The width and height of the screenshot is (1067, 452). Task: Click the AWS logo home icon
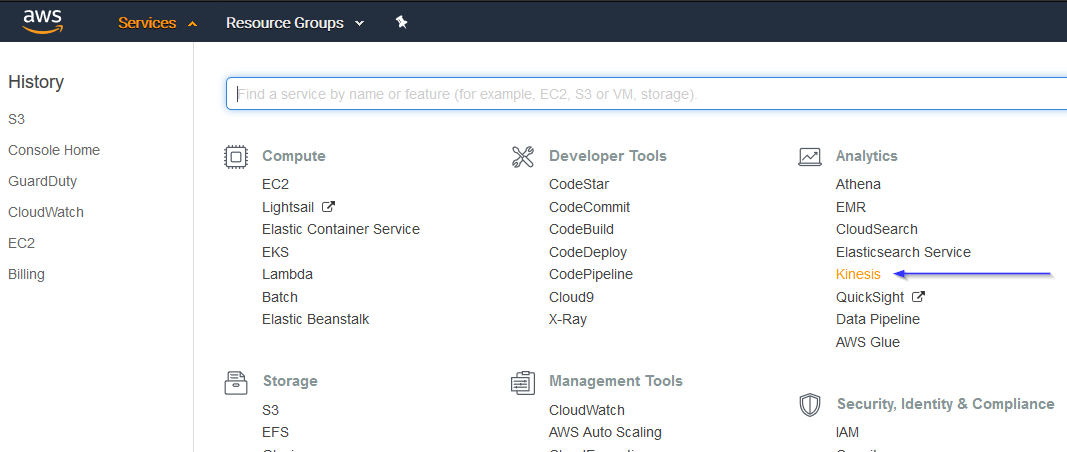pyautogui.click(x=42, y=21)
